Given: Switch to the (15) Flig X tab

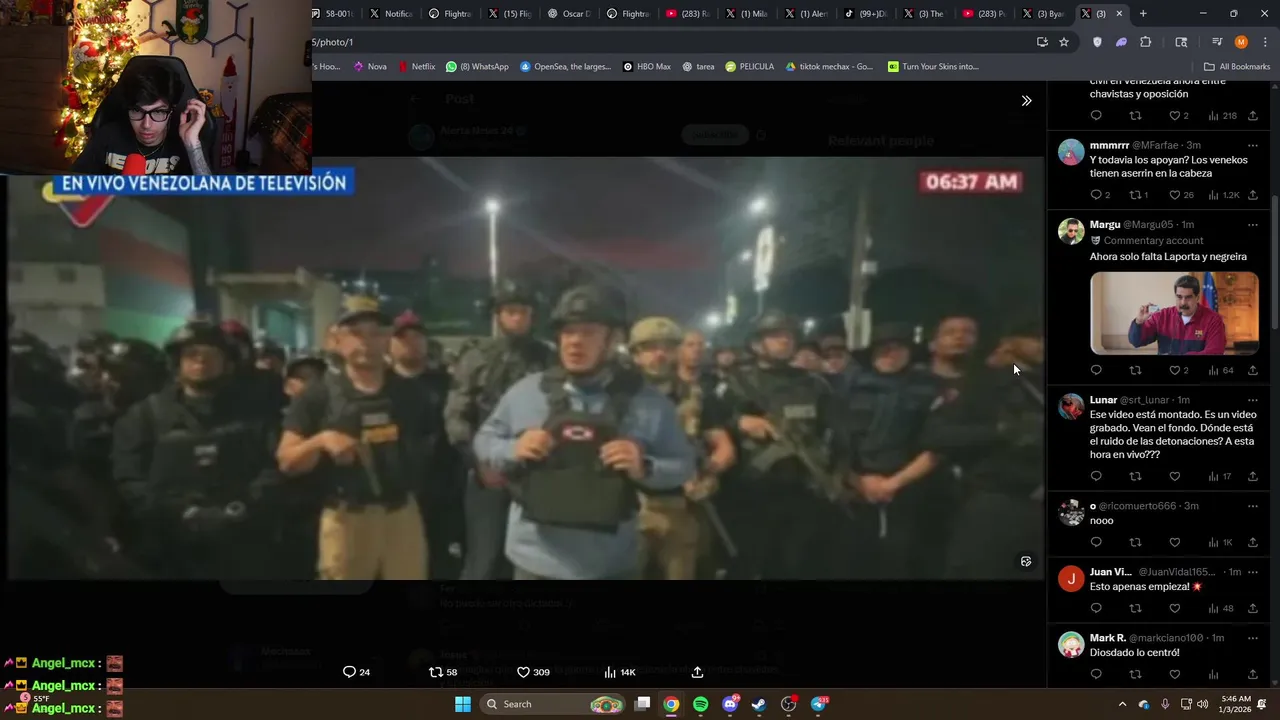Looking at the screenshot, I should [510, 13].
